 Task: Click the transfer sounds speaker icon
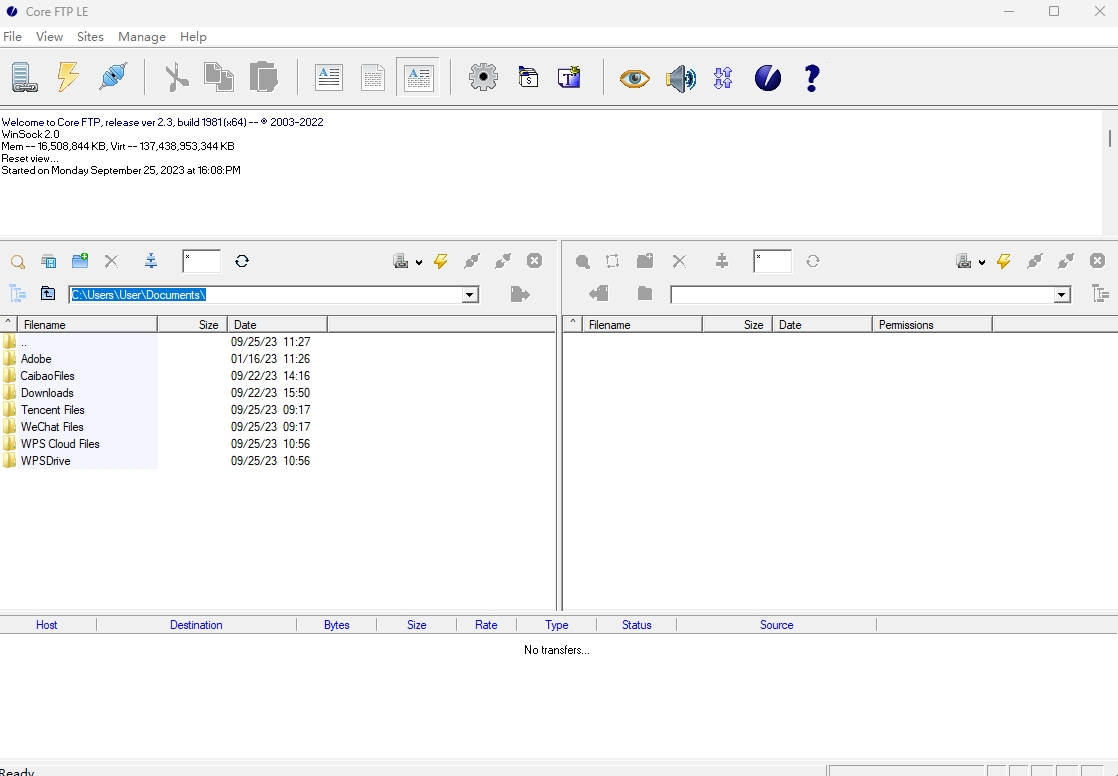click(x=681, y=79)
